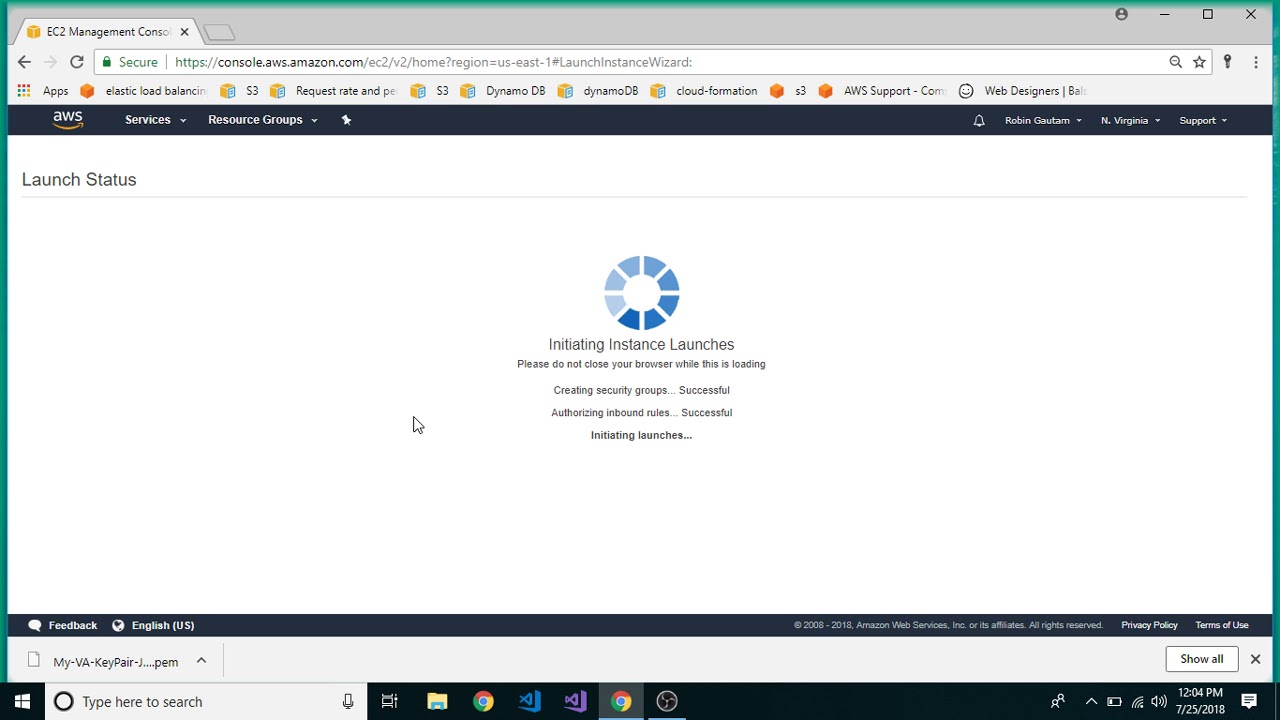This screenshot has width=1280, height=720.
Task: Open the Robin Gautam account menu
Action: [1043, 120]
